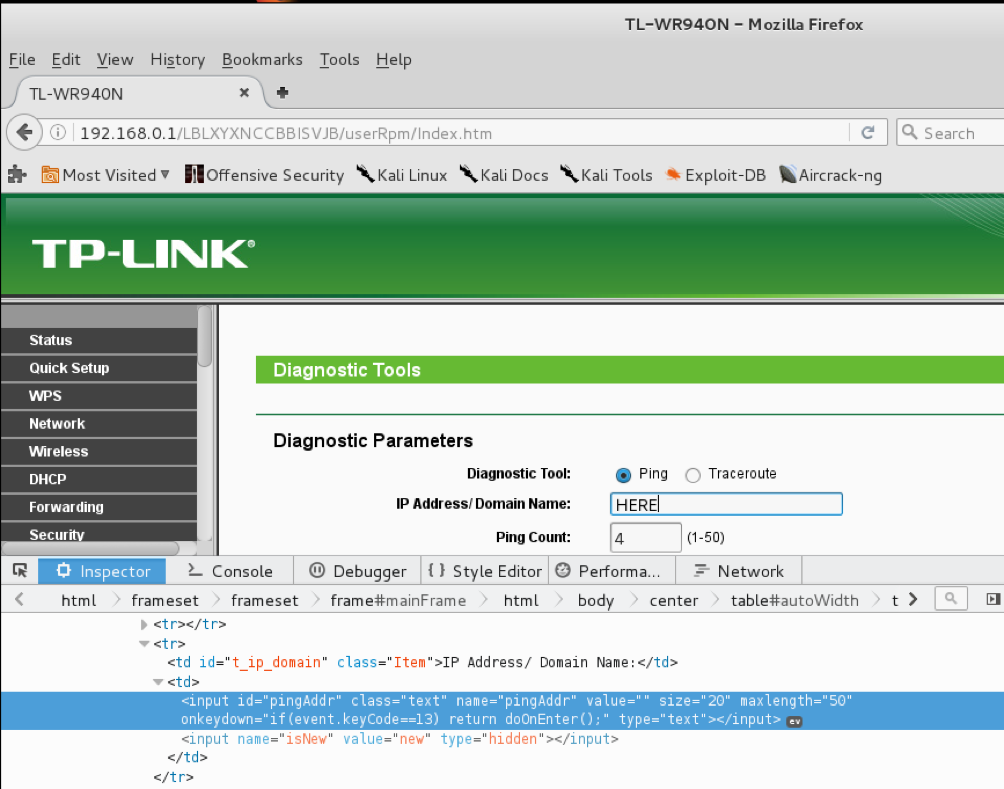Open the Edit menu
Image resolution: width=1004 pixels, height=789 pixels.
[65, 60]
